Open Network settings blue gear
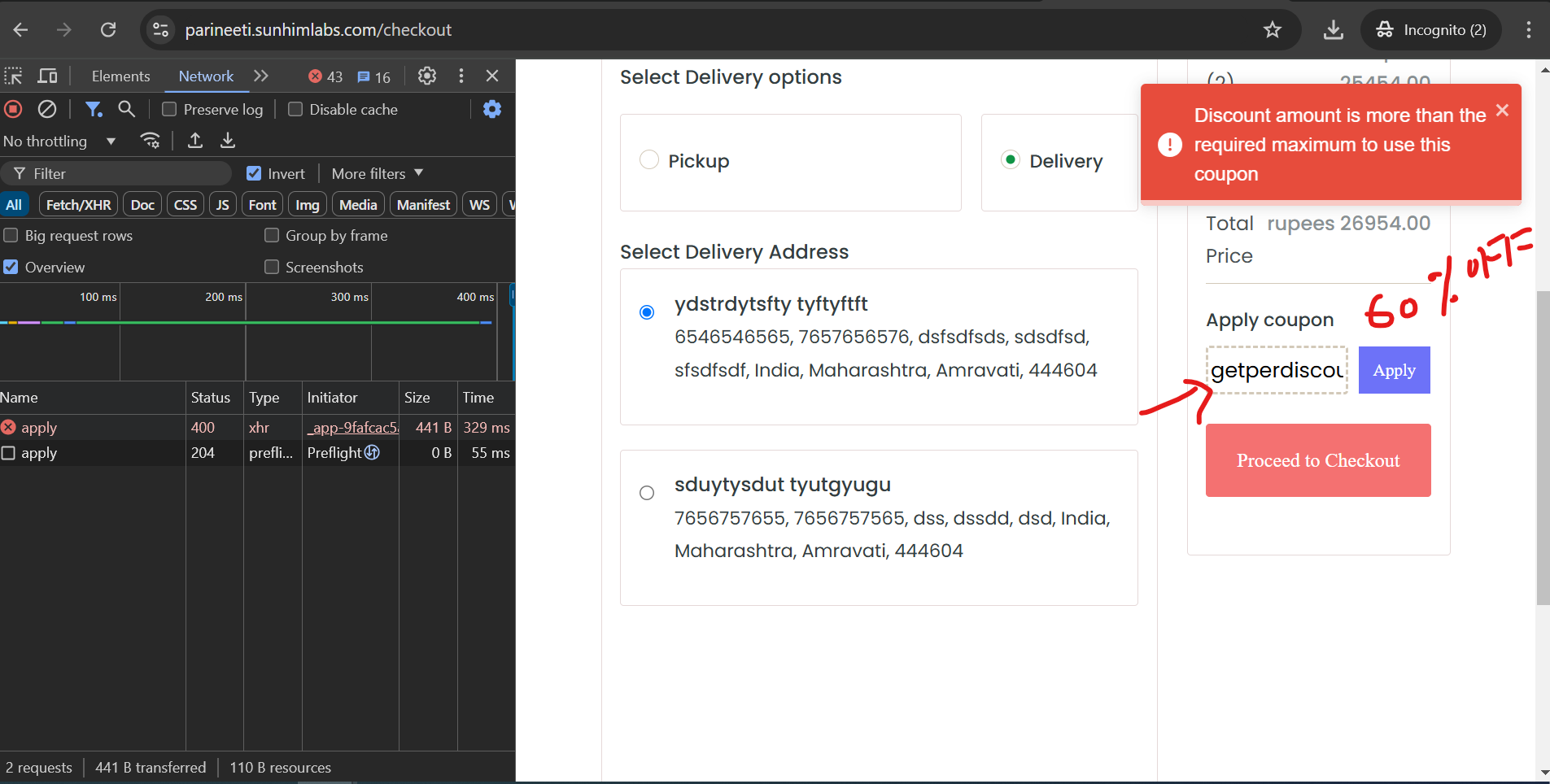 coord(492,109)
